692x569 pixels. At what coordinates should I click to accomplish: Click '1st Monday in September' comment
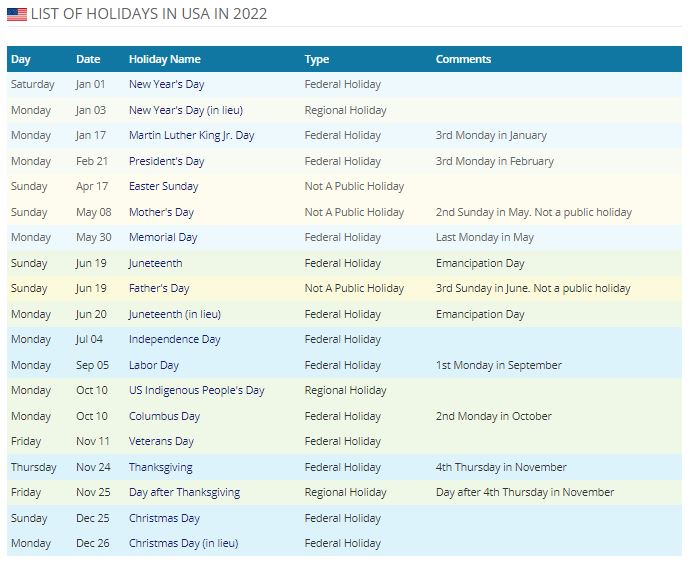point(499,365)
